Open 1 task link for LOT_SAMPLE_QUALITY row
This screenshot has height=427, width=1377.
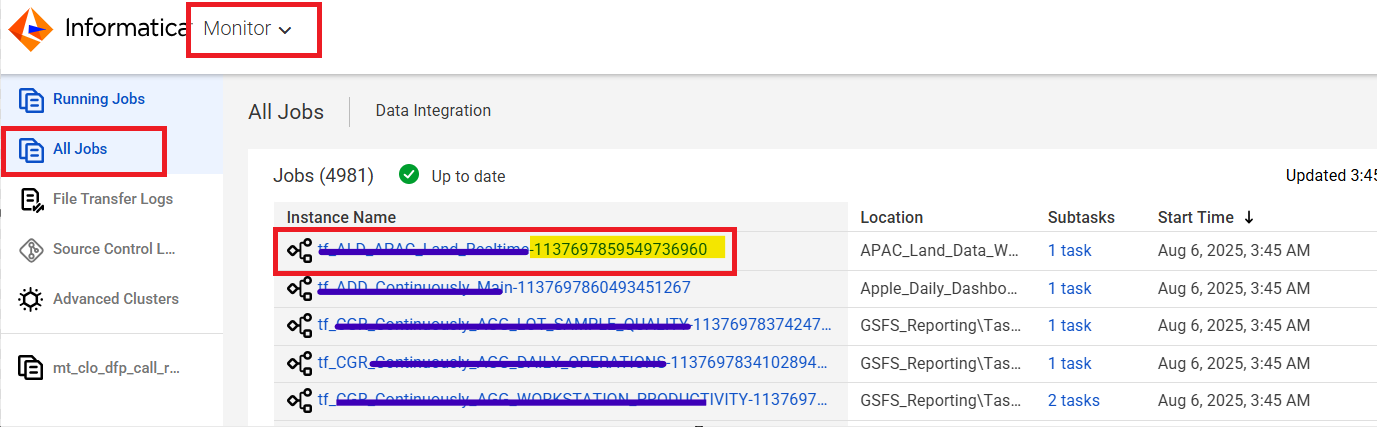point(1069,325)
